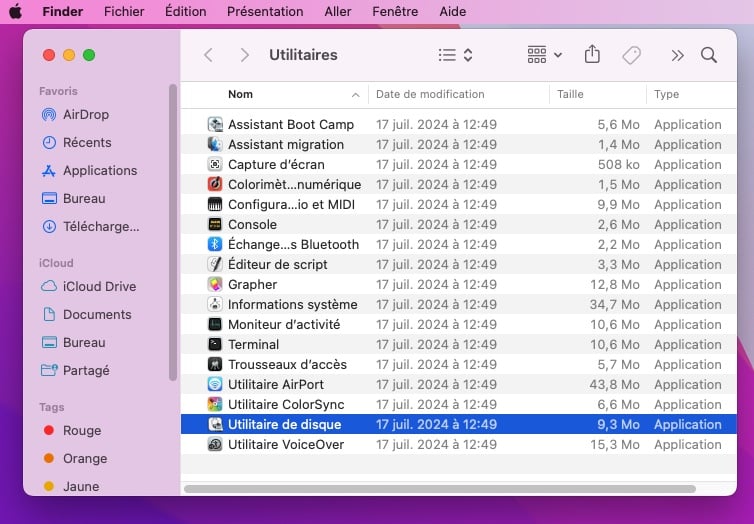This screenshot has width=754, height=524.
Task: Sort by the Type column header
Action: pyautogui.click(x=666, y=94)
